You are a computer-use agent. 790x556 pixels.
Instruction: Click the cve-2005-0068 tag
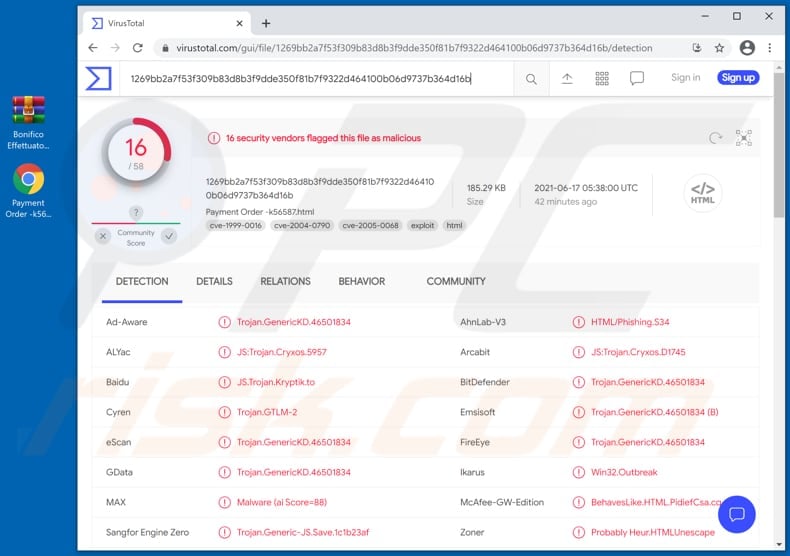(x=370, y=226)
